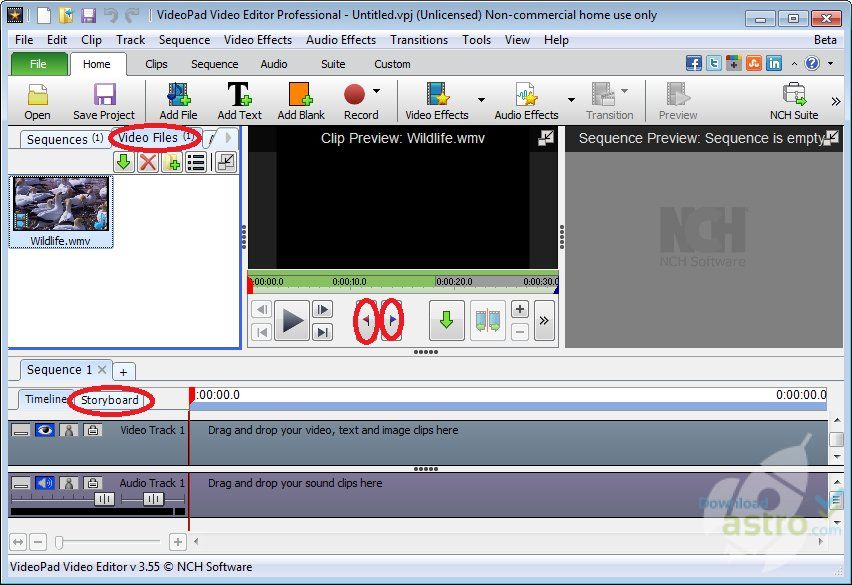Insert an Add Blank clip

click(x=300, y=101)
